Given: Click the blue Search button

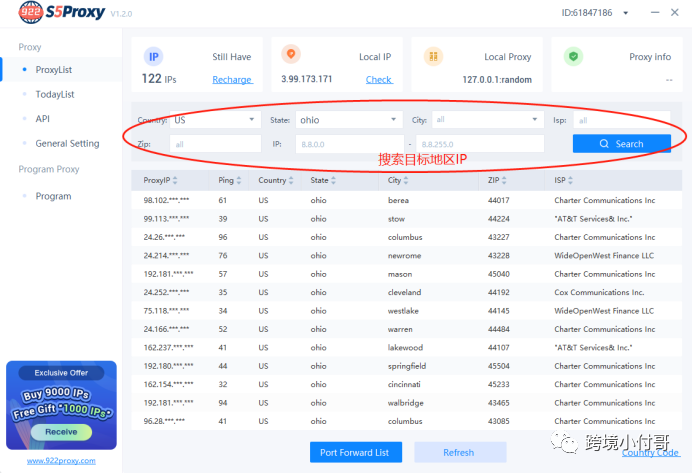Looking at the screenshot, I should pyautogui.click(x=621, y=144).
